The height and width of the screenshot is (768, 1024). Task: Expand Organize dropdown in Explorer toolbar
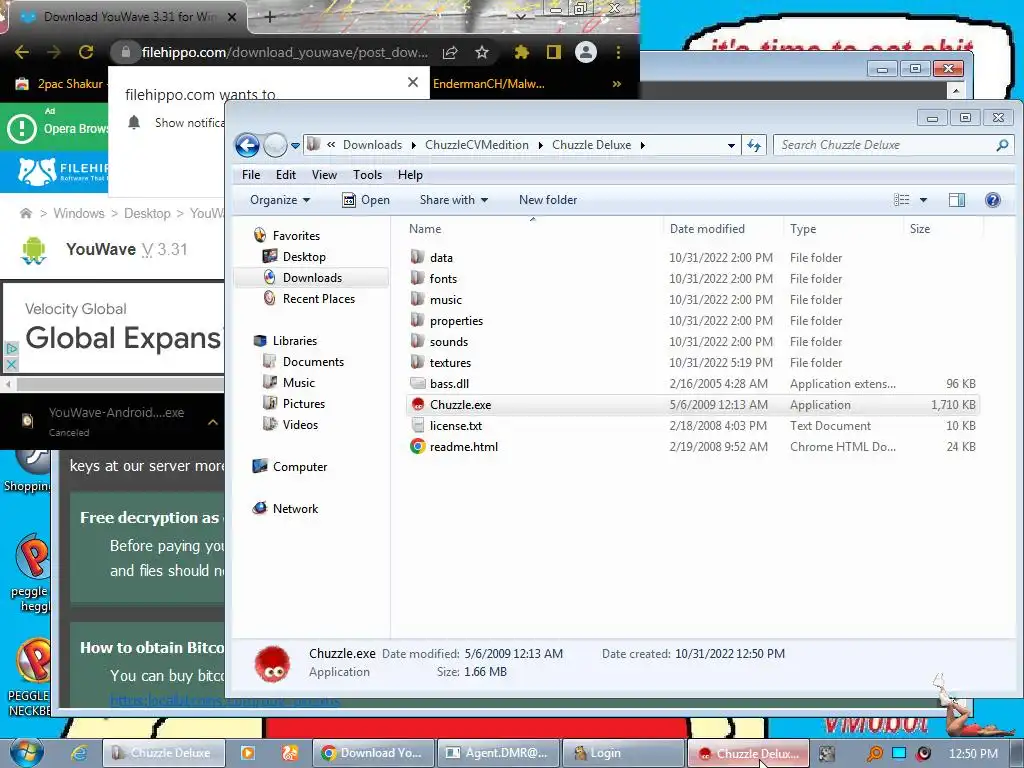pos(280,200)
